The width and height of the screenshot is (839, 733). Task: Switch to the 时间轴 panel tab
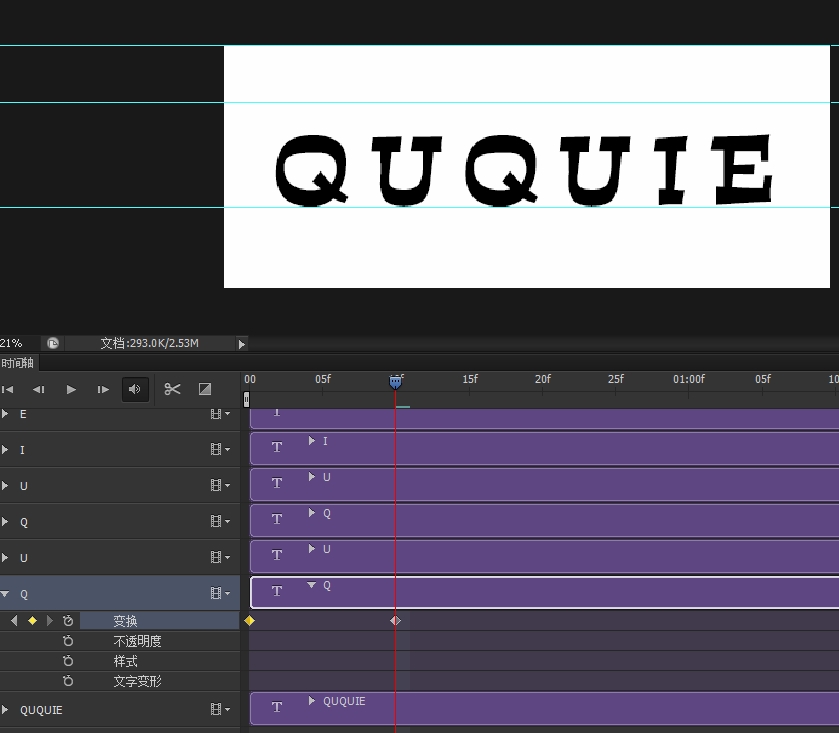(x=18, y=364)
